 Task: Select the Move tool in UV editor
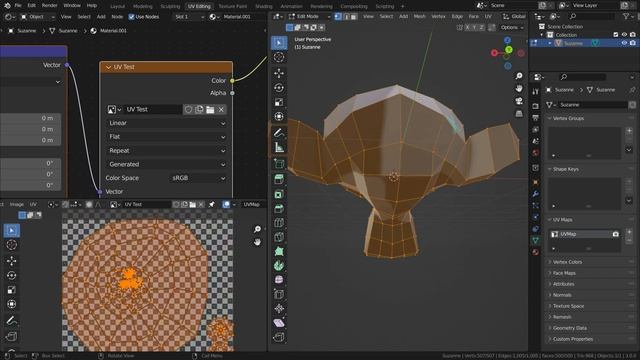click(11, 261)
